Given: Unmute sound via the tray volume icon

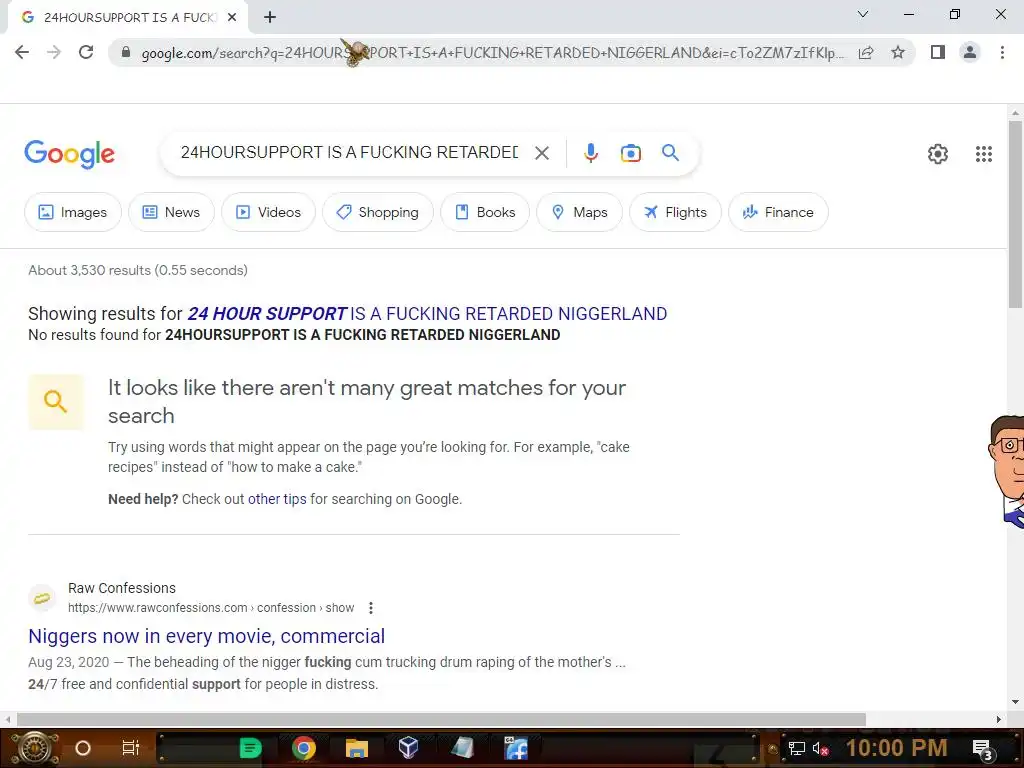Looking at the screenshot, I should coord(820,748).
